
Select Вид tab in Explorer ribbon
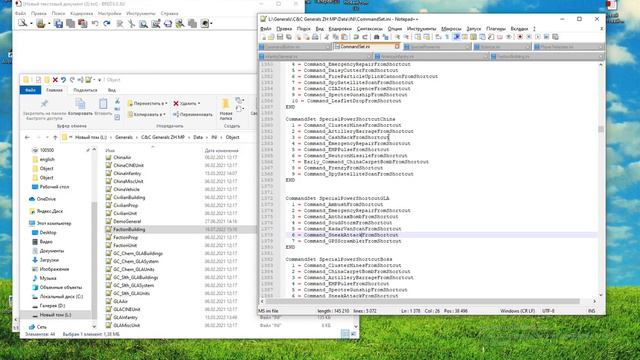point(112,90)
